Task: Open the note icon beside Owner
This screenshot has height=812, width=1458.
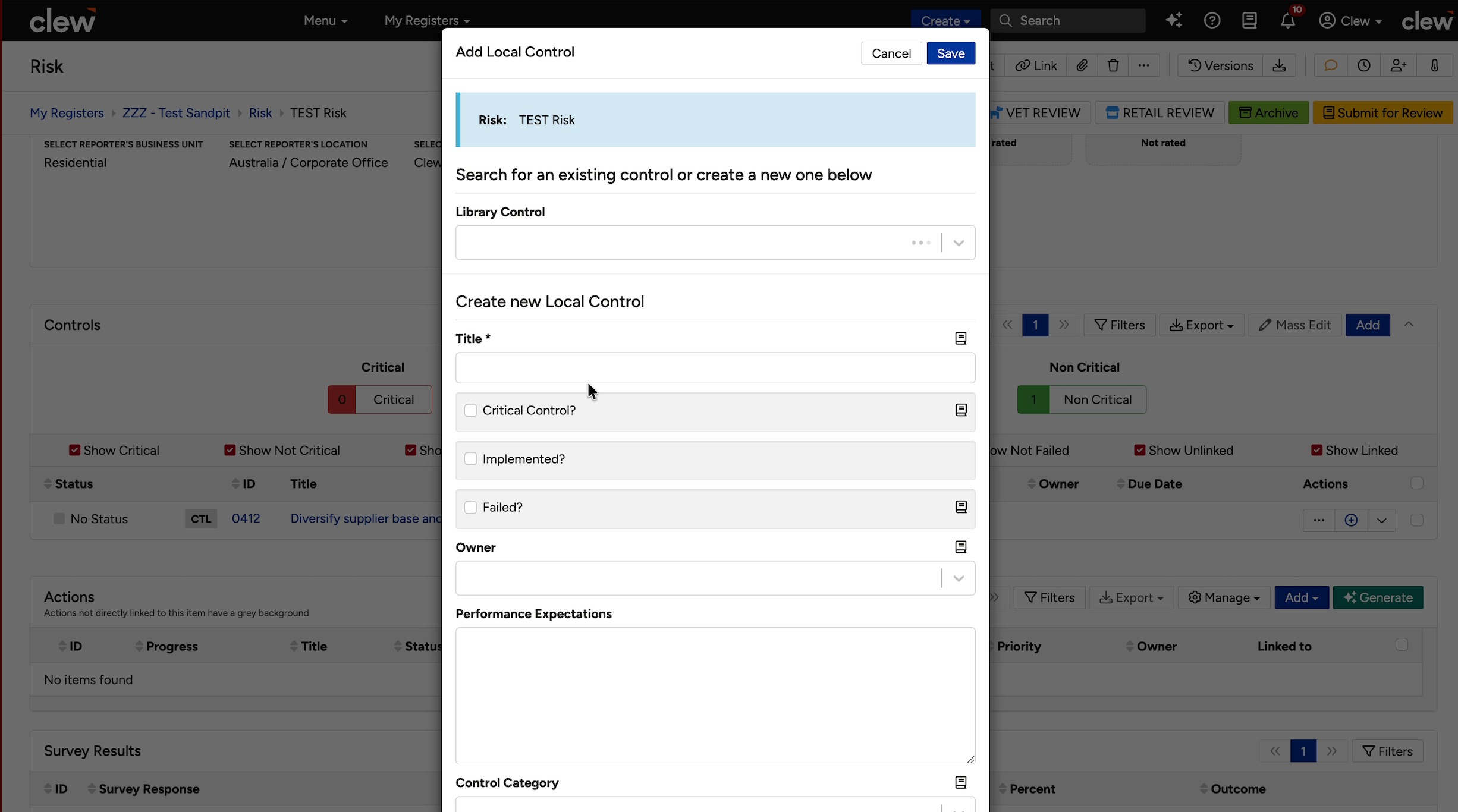Action: (x=960, y=547)
